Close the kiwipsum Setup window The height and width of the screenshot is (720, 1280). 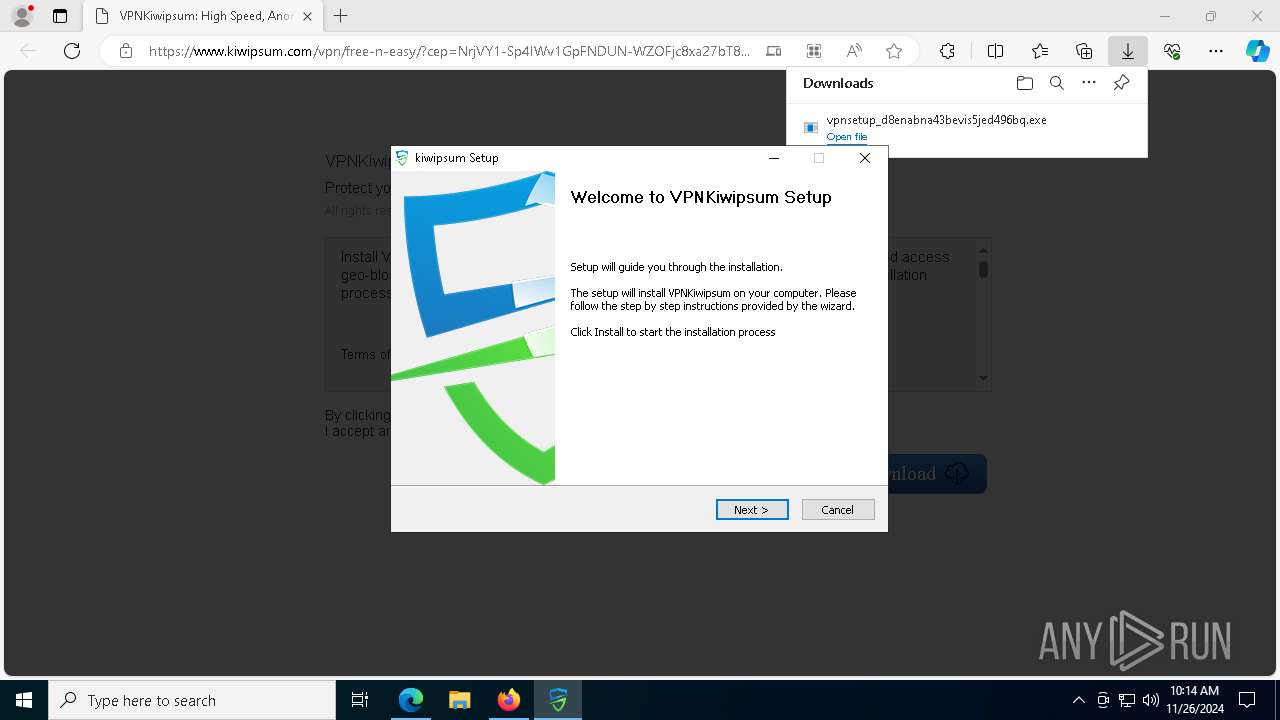tap(865, 158)
